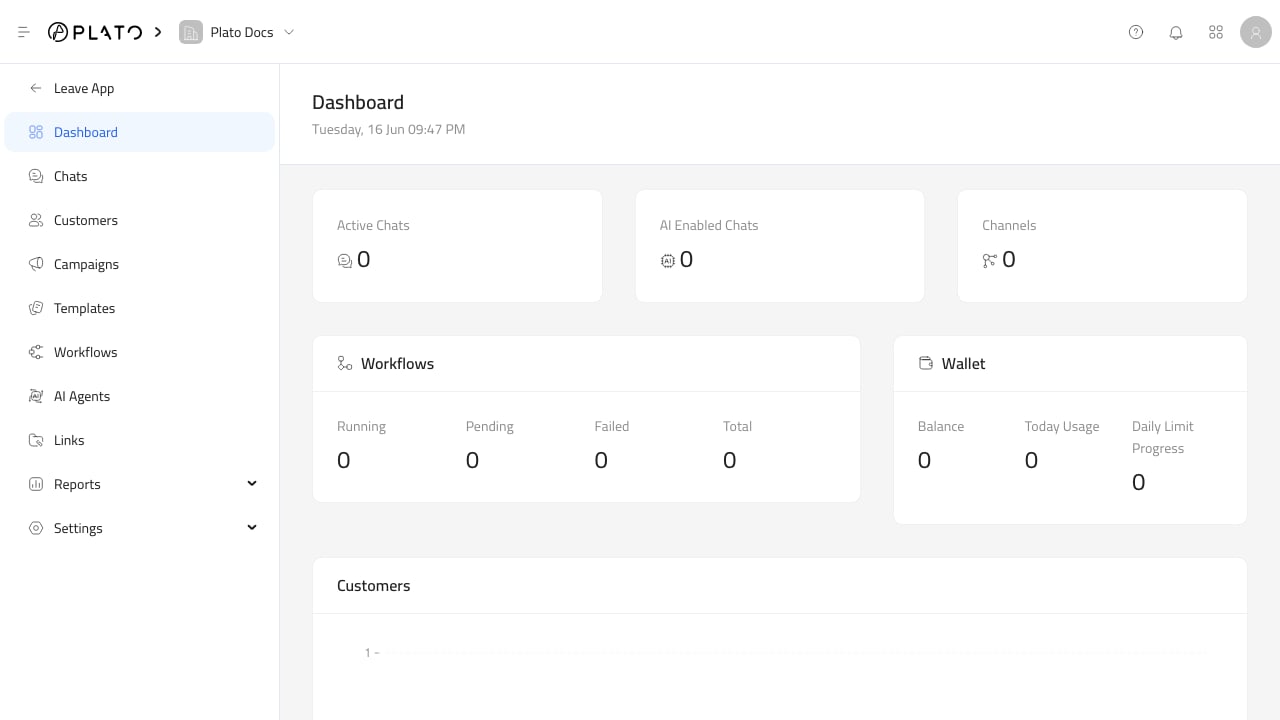1280x720 pixels.
Task: Click the Channels branch icon
Action: coord(990,261)
